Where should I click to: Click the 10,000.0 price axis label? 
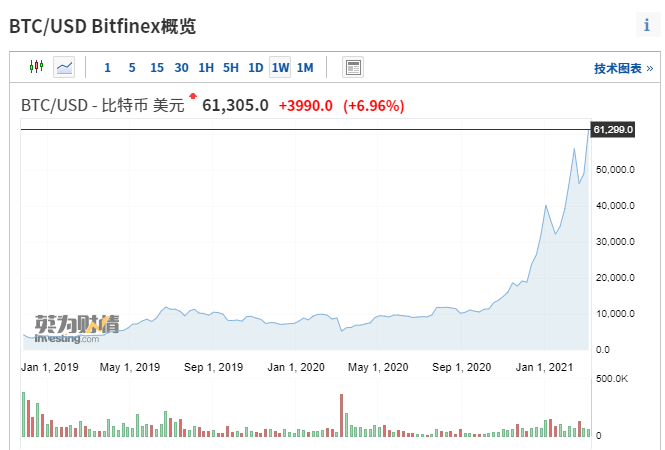[615, 314]
